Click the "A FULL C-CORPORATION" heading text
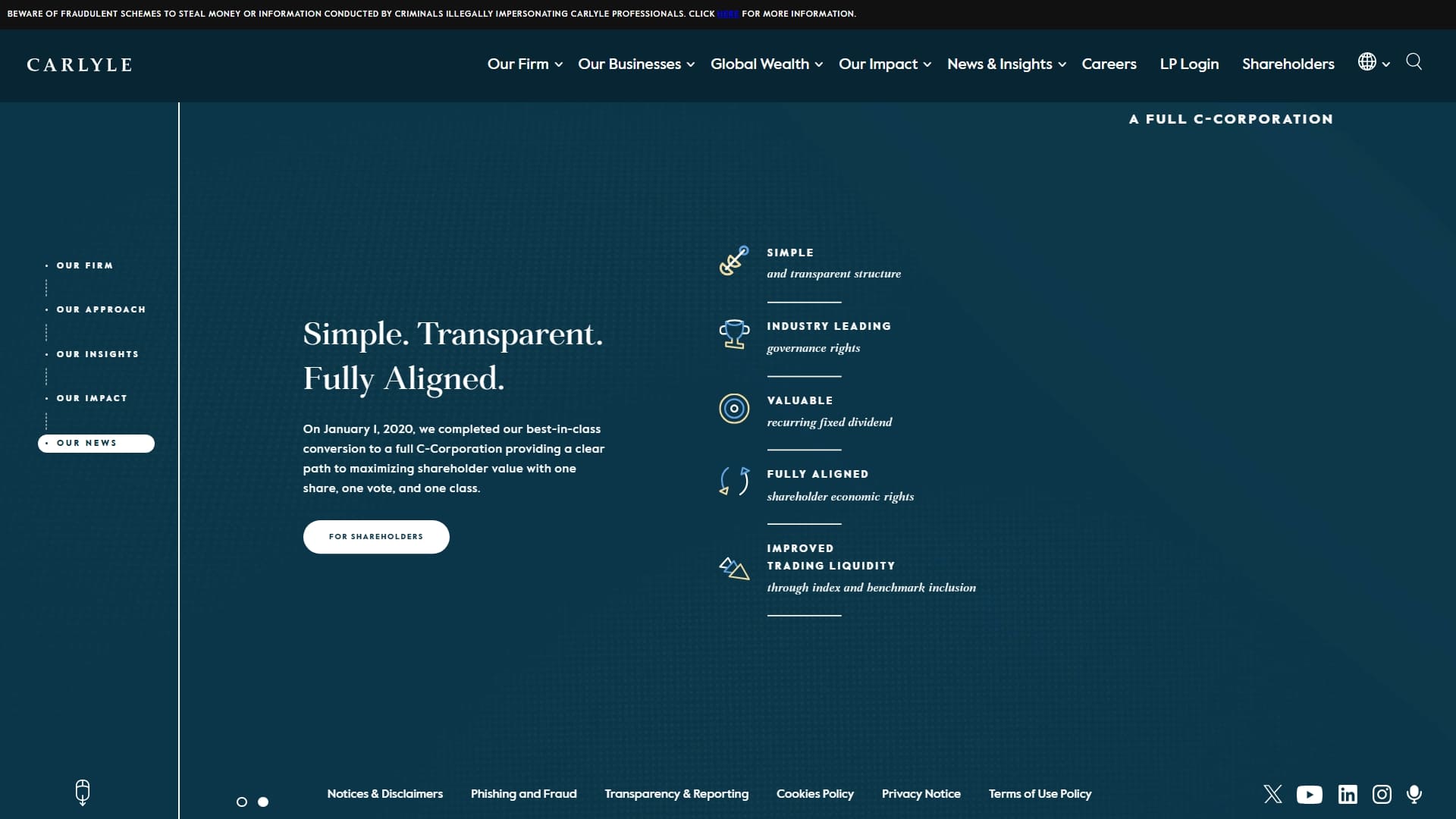The image size is (1456, 819). pos(1231,119)
